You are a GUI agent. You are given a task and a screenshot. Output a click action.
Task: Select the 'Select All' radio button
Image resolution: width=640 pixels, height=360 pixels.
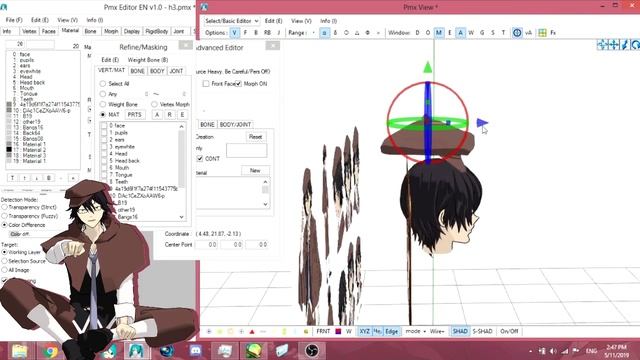pyautogui.click(x=103, y=84)
